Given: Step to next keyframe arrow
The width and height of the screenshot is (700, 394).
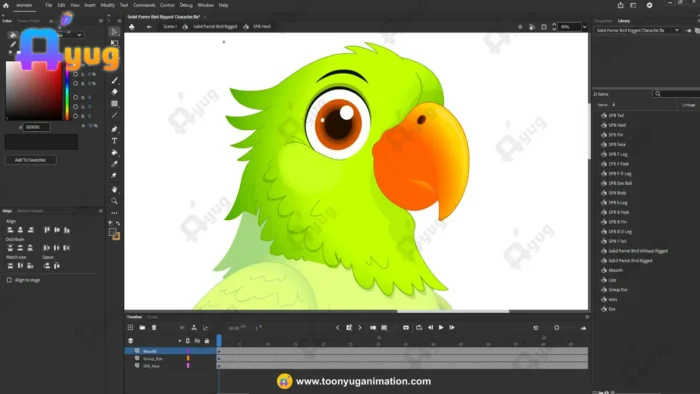Looking at the screenshot, I should (x=360, y=328).
